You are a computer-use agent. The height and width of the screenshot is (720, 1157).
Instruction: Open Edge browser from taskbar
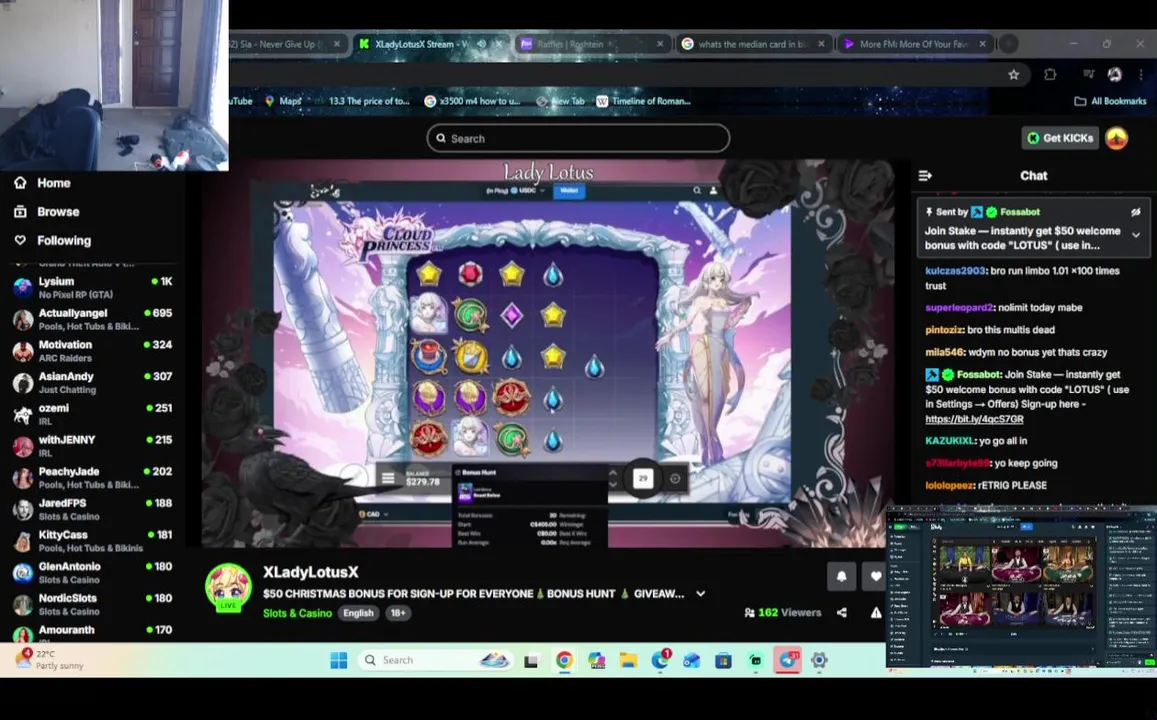tap(660, 660)
